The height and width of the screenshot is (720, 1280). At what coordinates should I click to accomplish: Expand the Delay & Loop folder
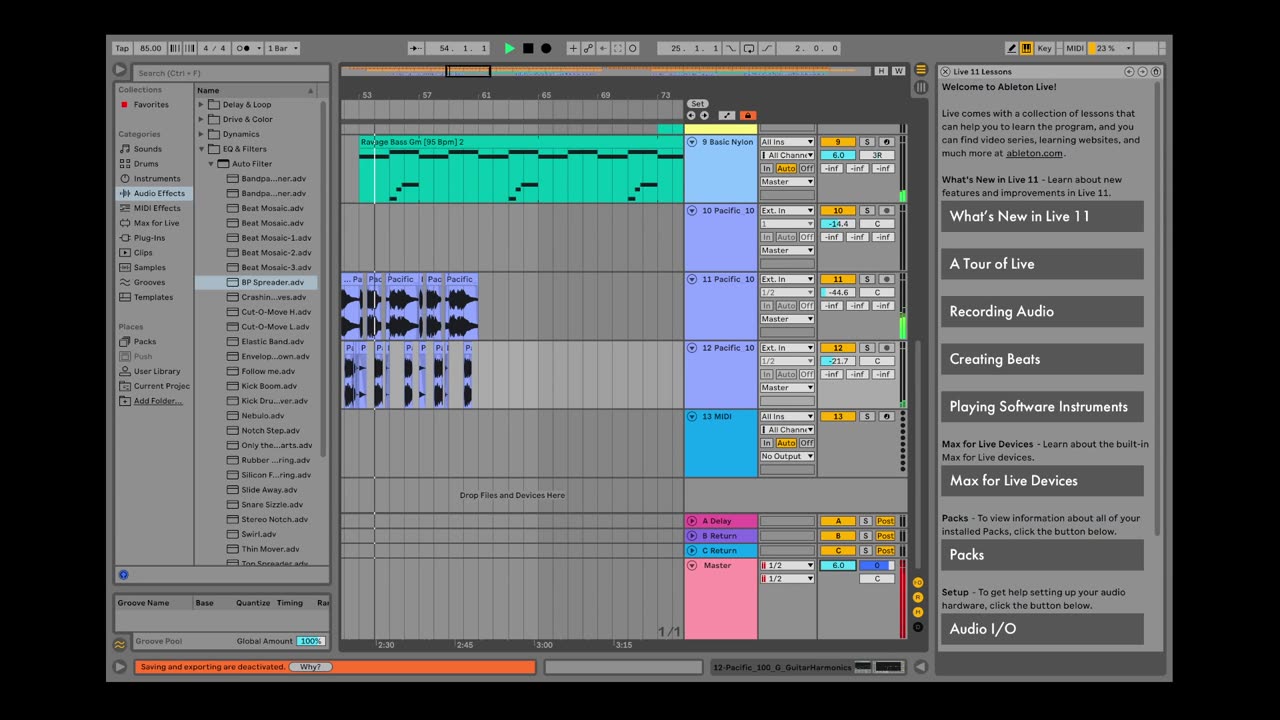[x=201, y=104]
